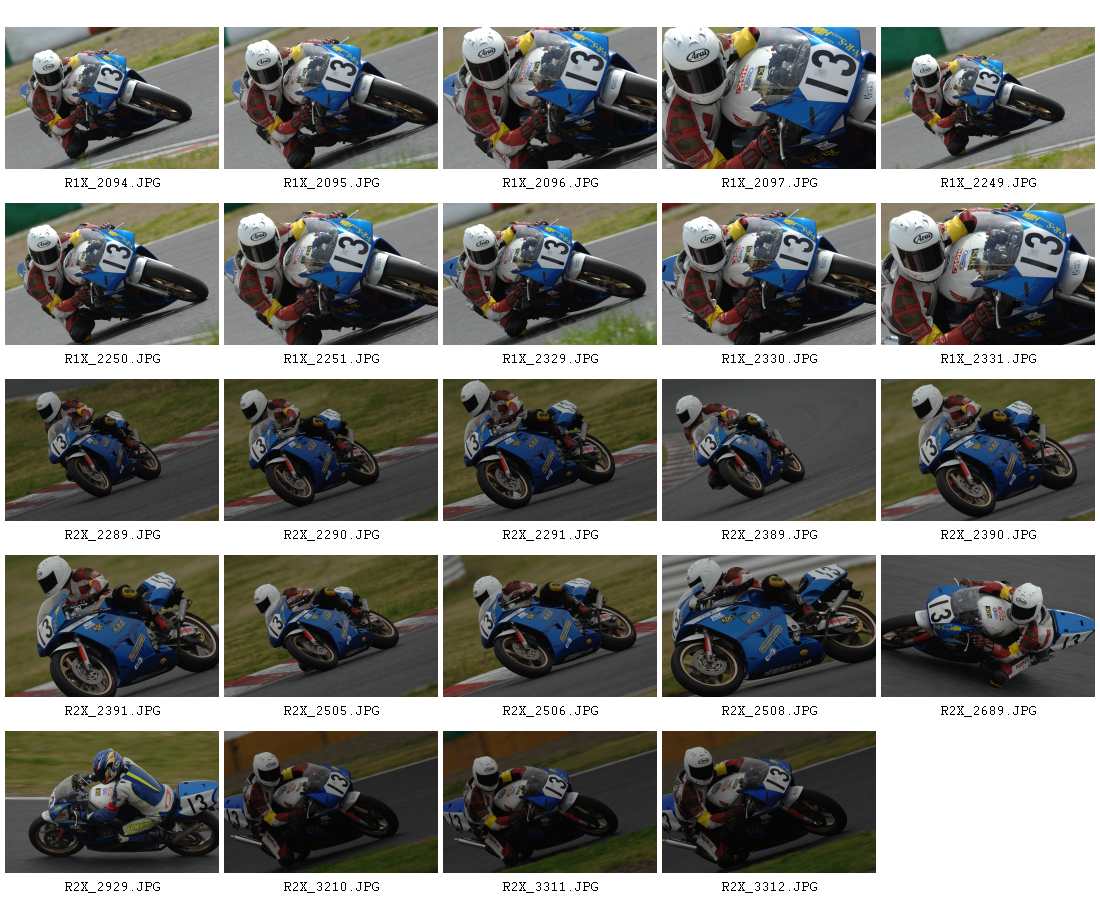This screenshot has width=1100, height=900.
Task: Select thumbnail R1X_2249.JPG
Action: coord(988,98)
